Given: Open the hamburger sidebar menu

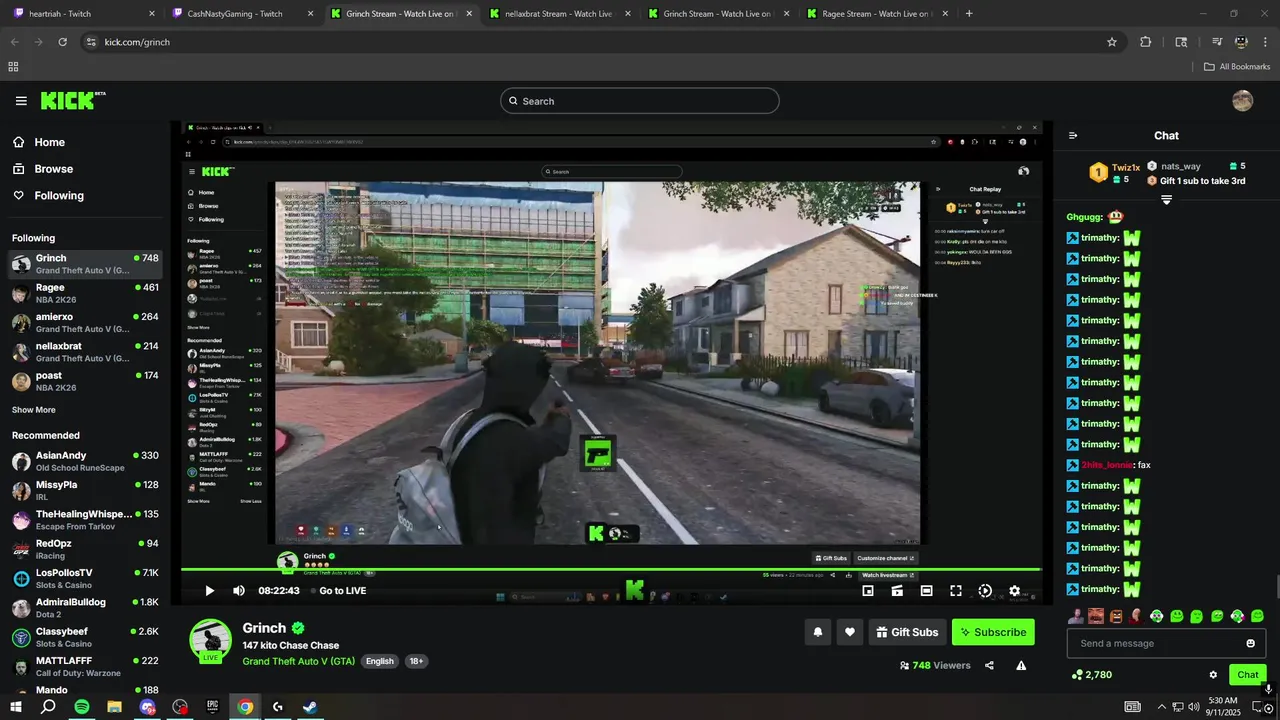Looking at the screenshot, I should [x=21, y=101].
